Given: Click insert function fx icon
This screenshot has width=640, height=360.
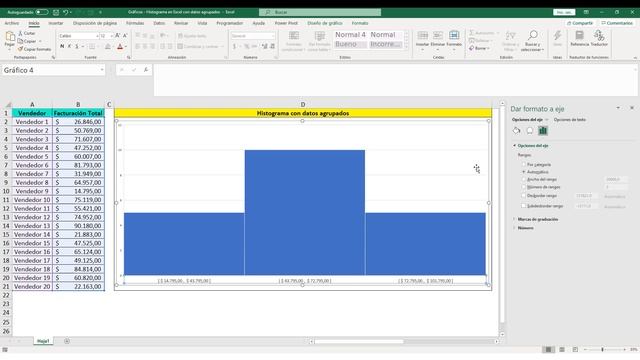Looking at the screenshot, I should point(146,70).
